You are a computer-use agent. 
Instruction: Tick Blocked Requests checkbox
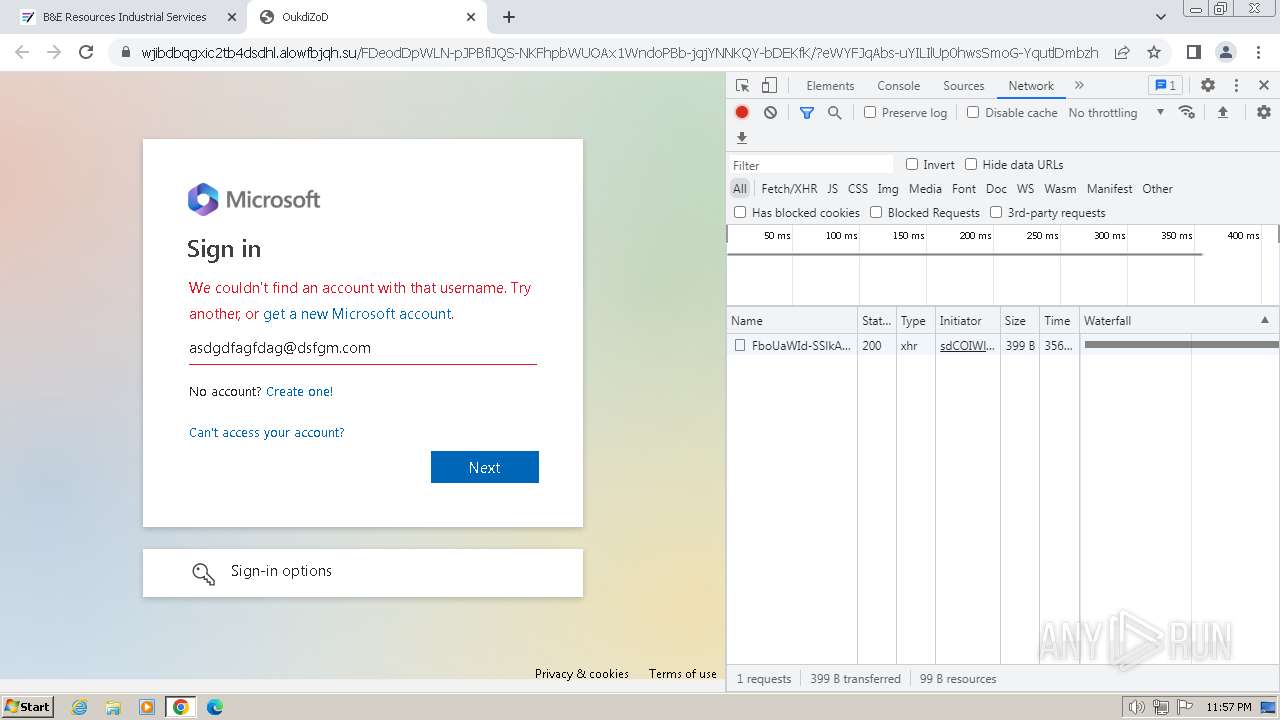(876, 212)
